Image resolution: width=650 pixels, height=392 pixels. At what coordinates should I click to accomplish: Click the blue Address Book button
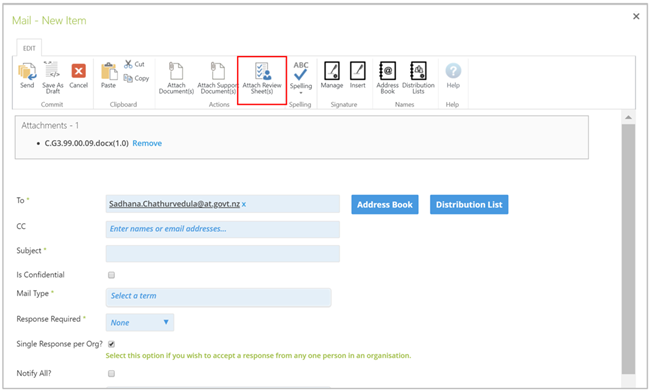(385, 204)
